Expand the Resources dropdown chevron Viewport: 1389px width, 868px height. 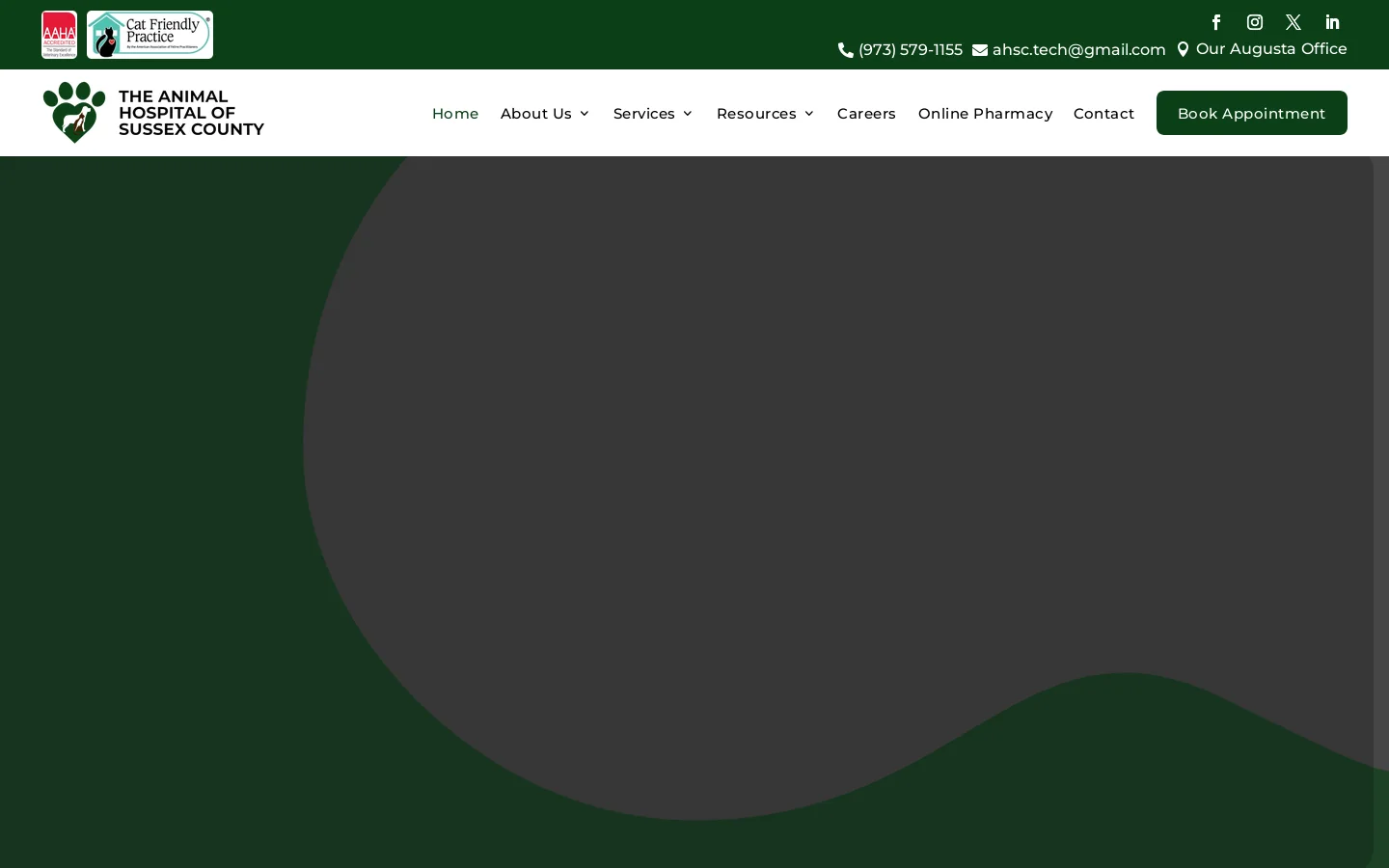(808, 114)
